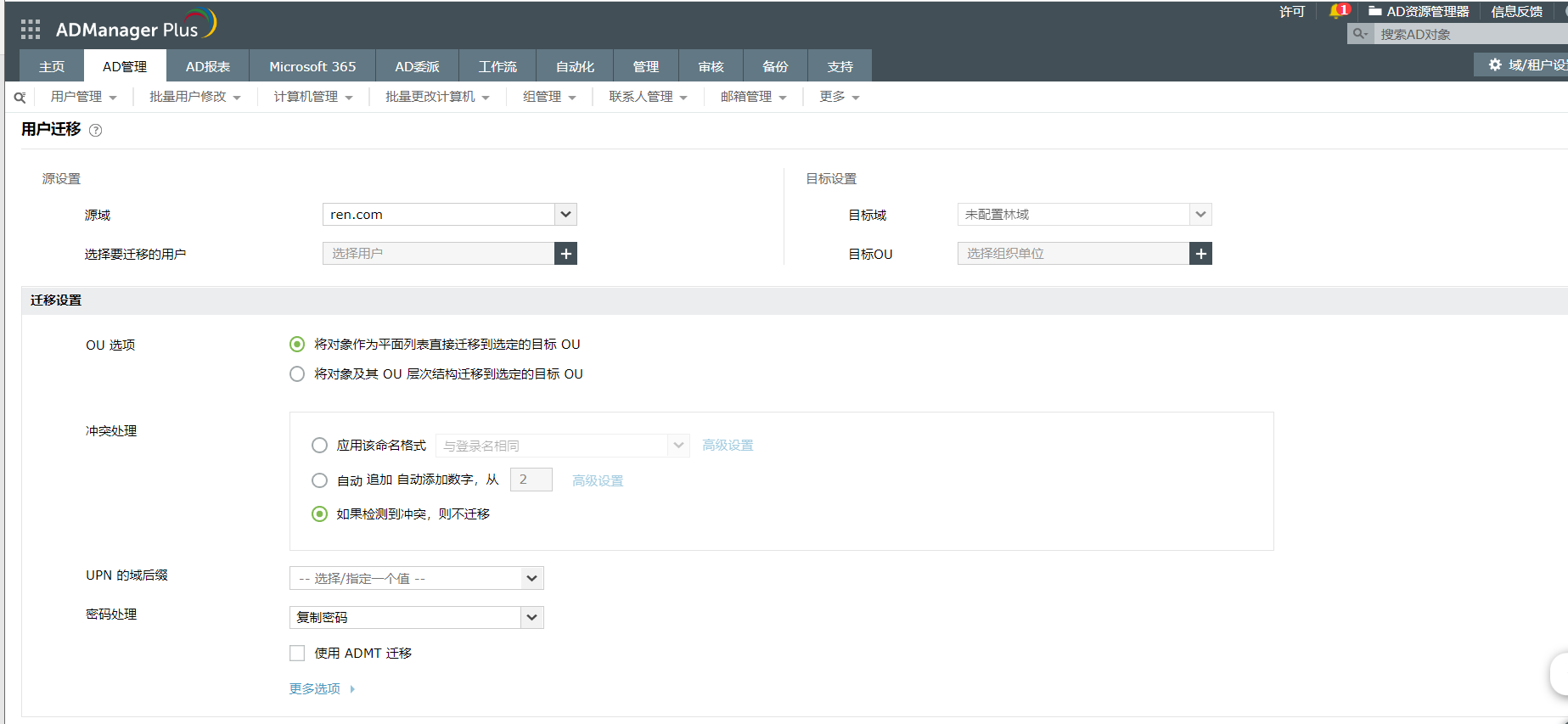Open the 批量用户修改 menu
This screenshot has height=724, width=1568.
tap(194, 97)
